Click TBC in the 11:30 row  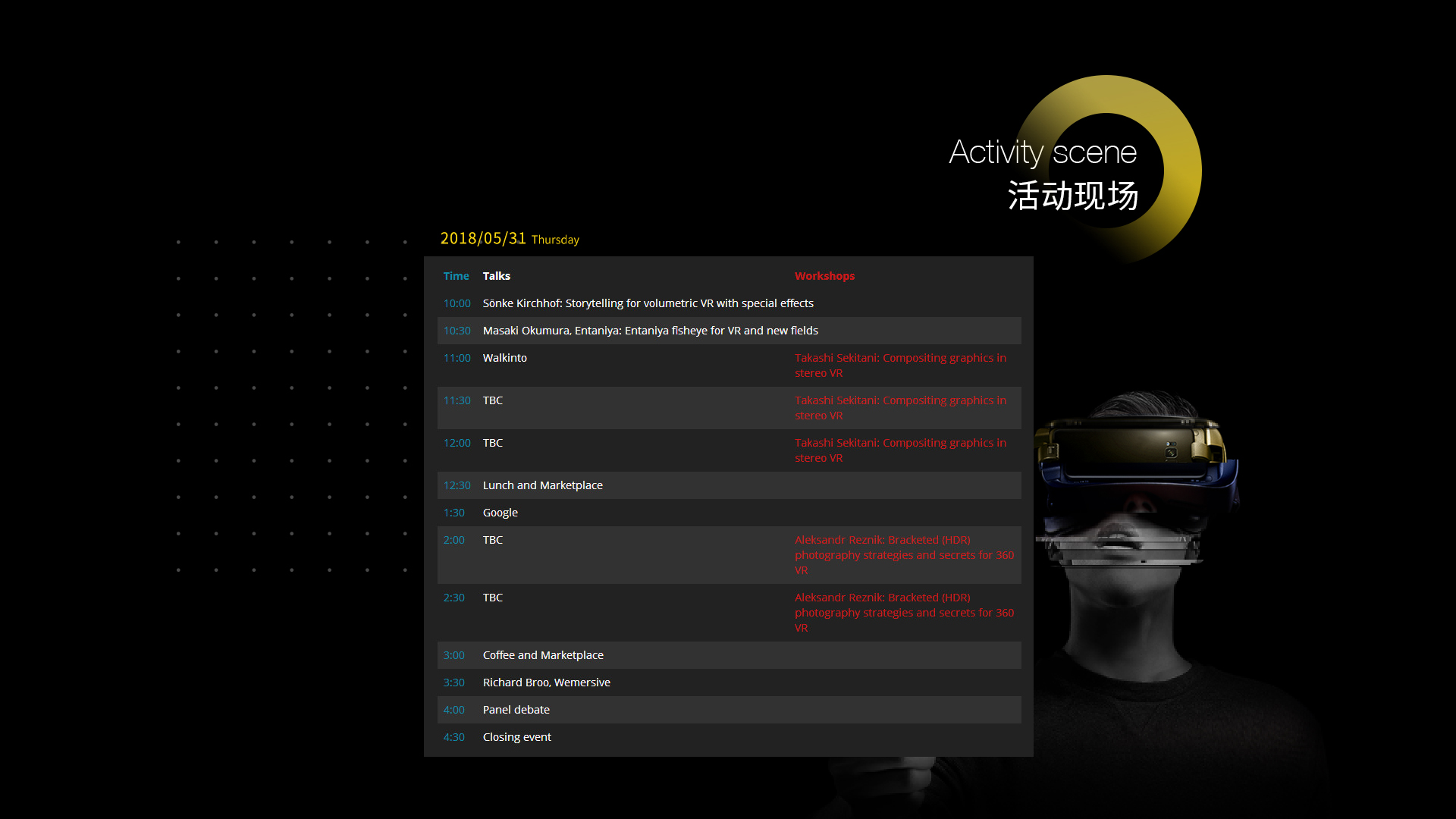[493, 400]
